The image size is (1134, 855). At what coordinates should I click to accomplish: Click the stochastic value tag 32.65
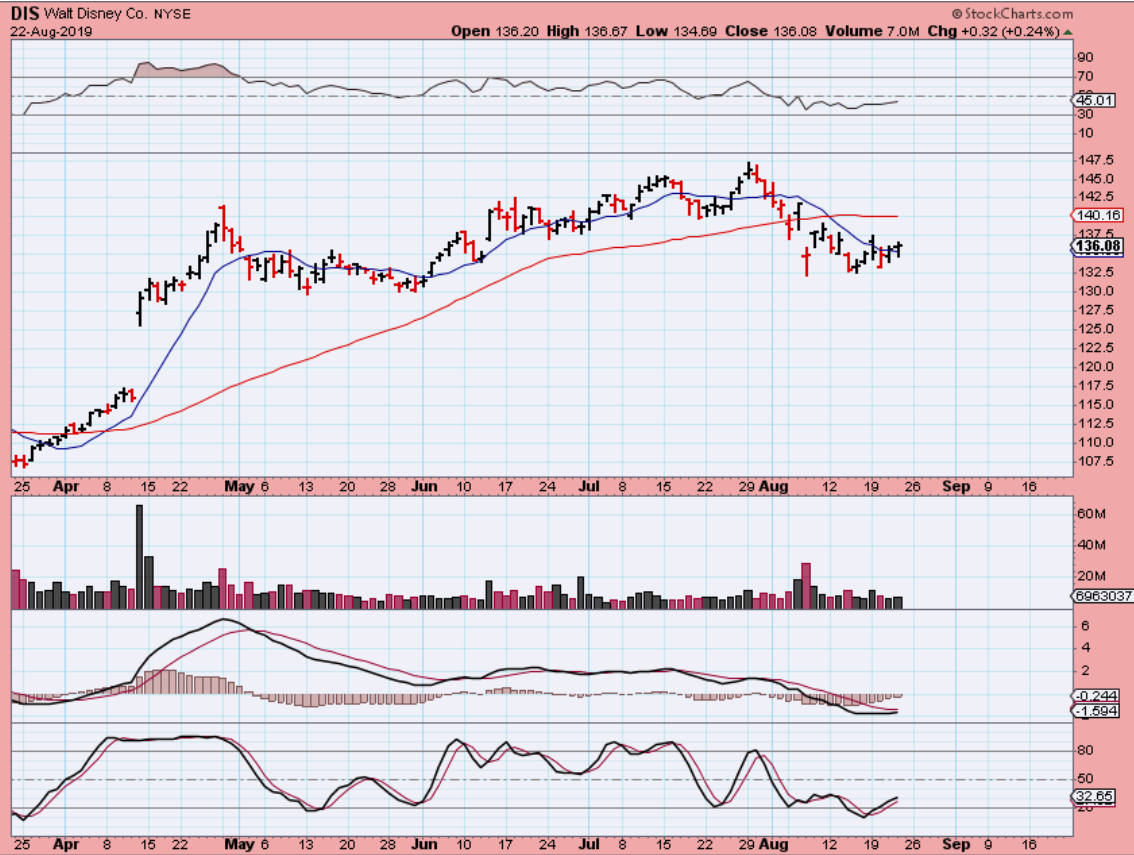pyautogui.click(x=1094, y=796)
